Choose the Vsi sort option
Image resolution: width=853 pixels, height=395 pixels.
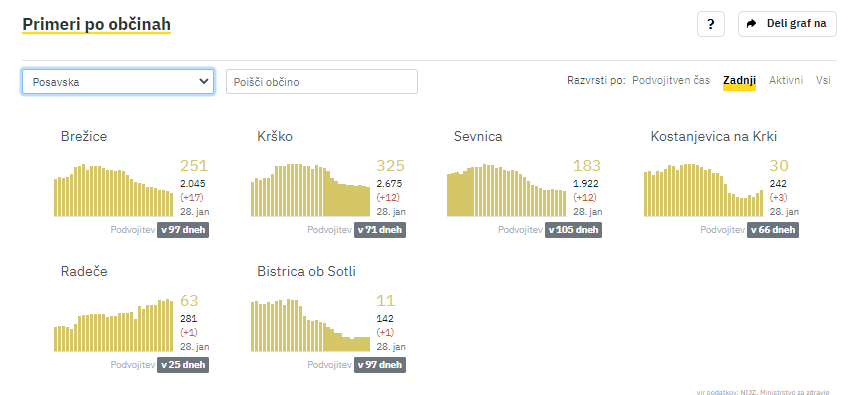pos(823,81)
